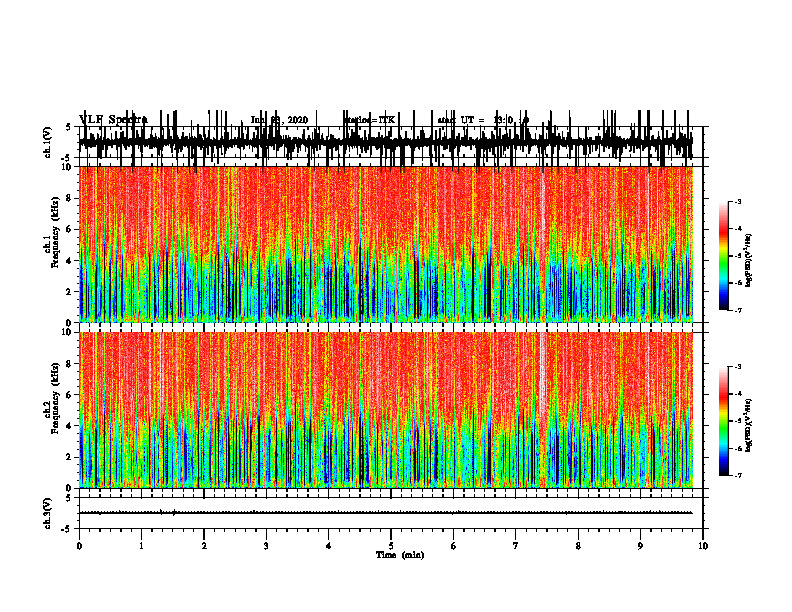Screen dimensions: 792x612
Task: Click time axis tick label '7'
Action: pyautogui.click(x=516, y=546)
